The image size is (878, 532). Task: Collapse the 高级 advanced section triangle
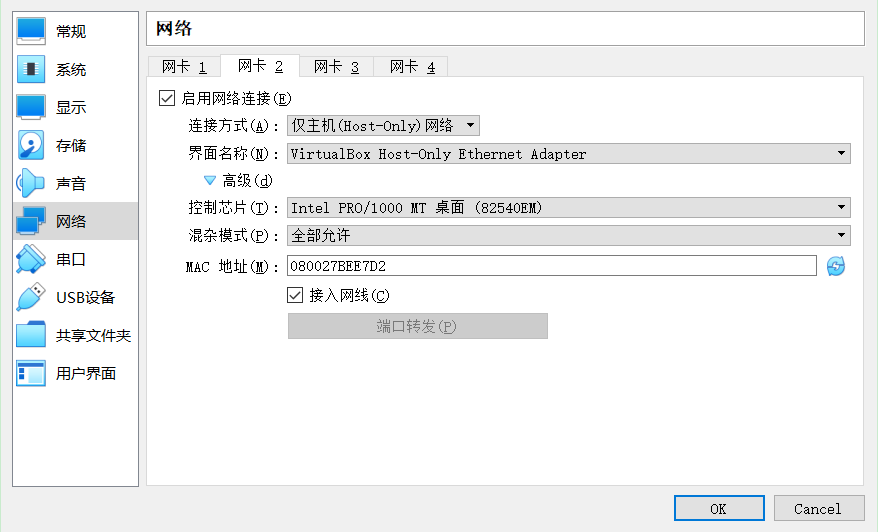[210, 180]
